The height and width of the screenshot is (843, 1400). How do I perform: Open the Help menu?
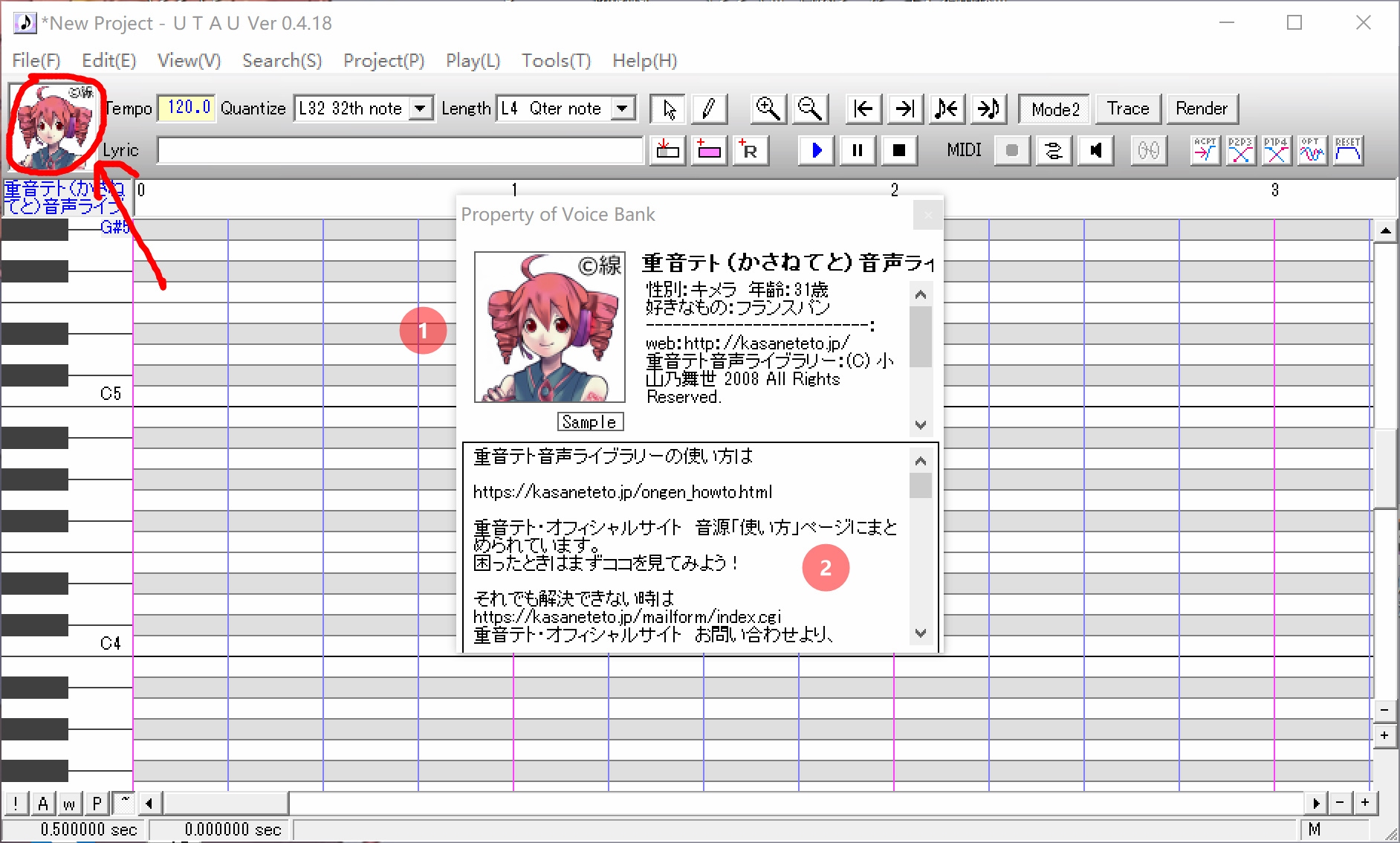coord(644,61)
